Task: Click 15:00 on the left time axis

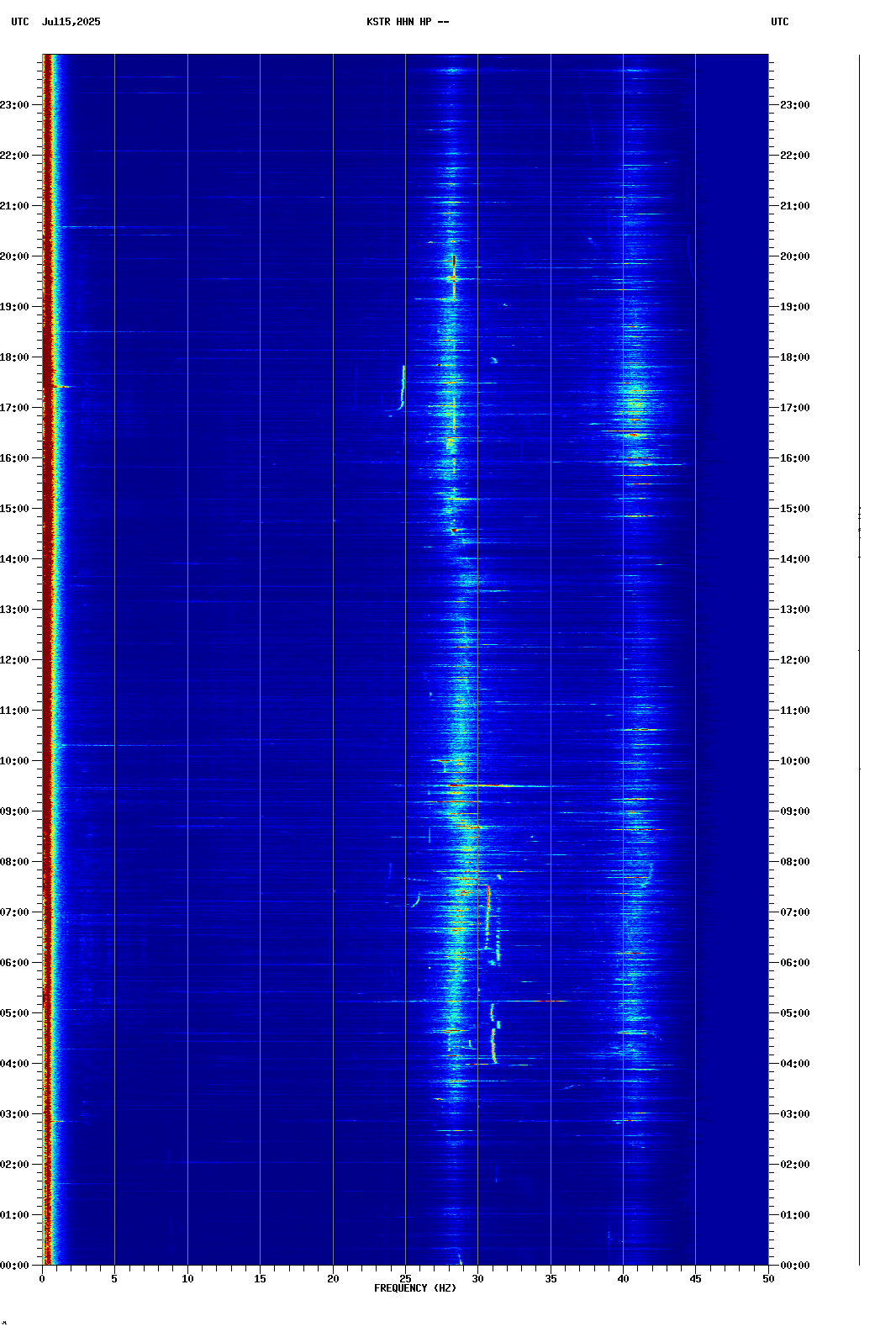Action: point(14,509)
